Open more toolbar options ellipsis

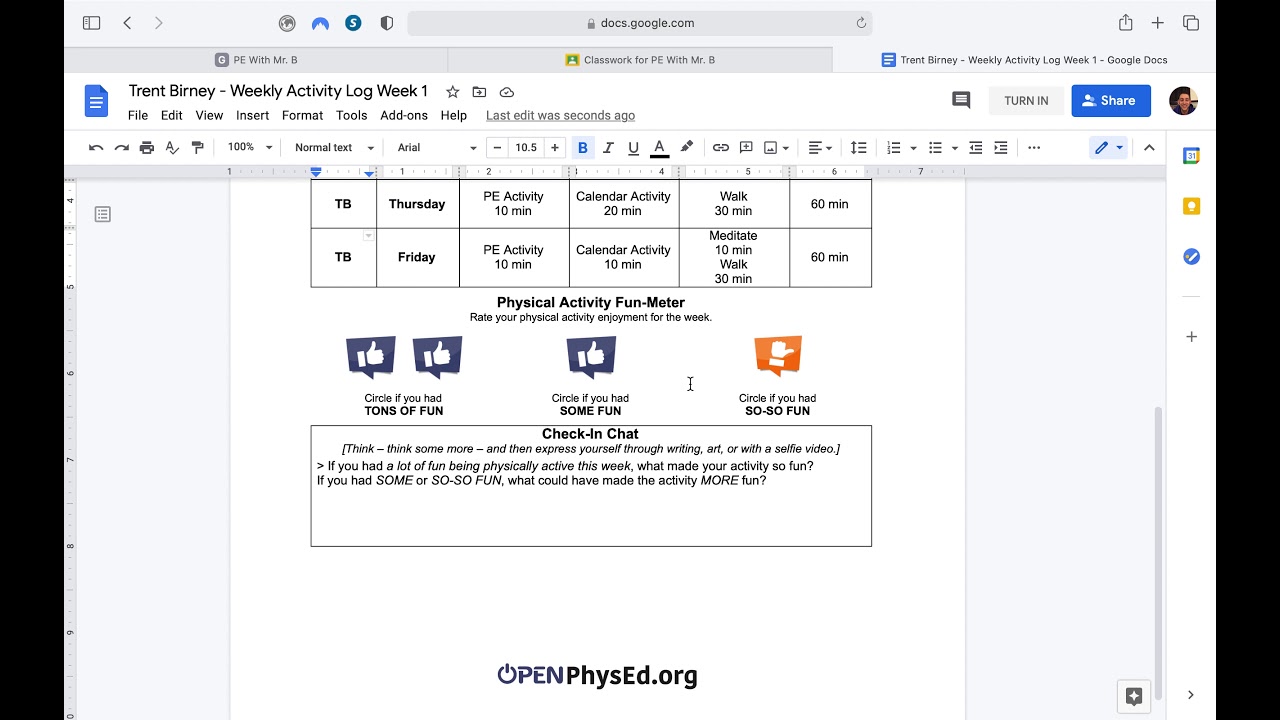tap(1034, 148)
